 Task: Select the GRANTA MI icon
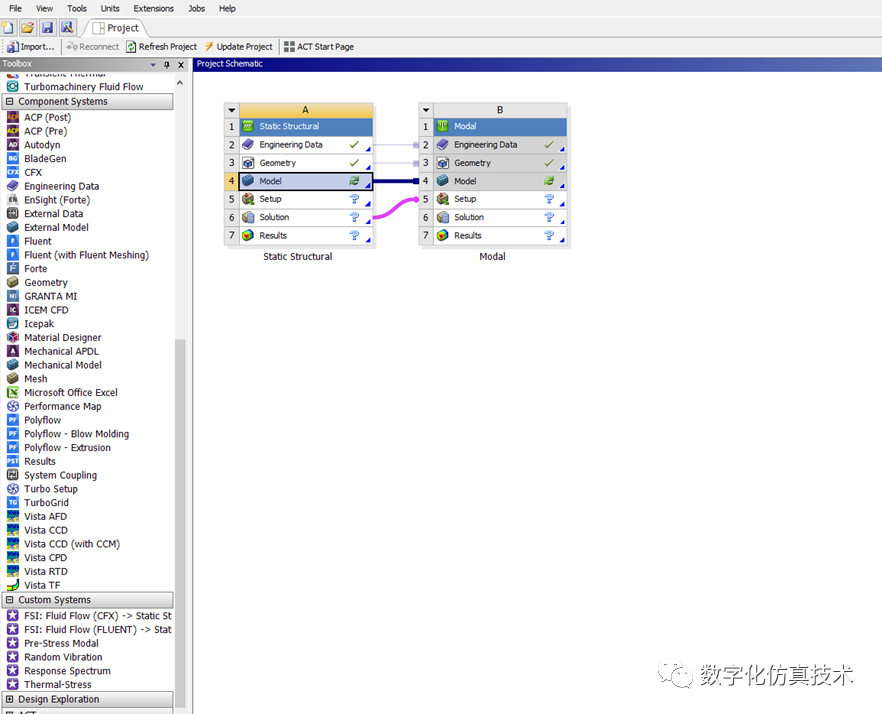tap(12, 297)
